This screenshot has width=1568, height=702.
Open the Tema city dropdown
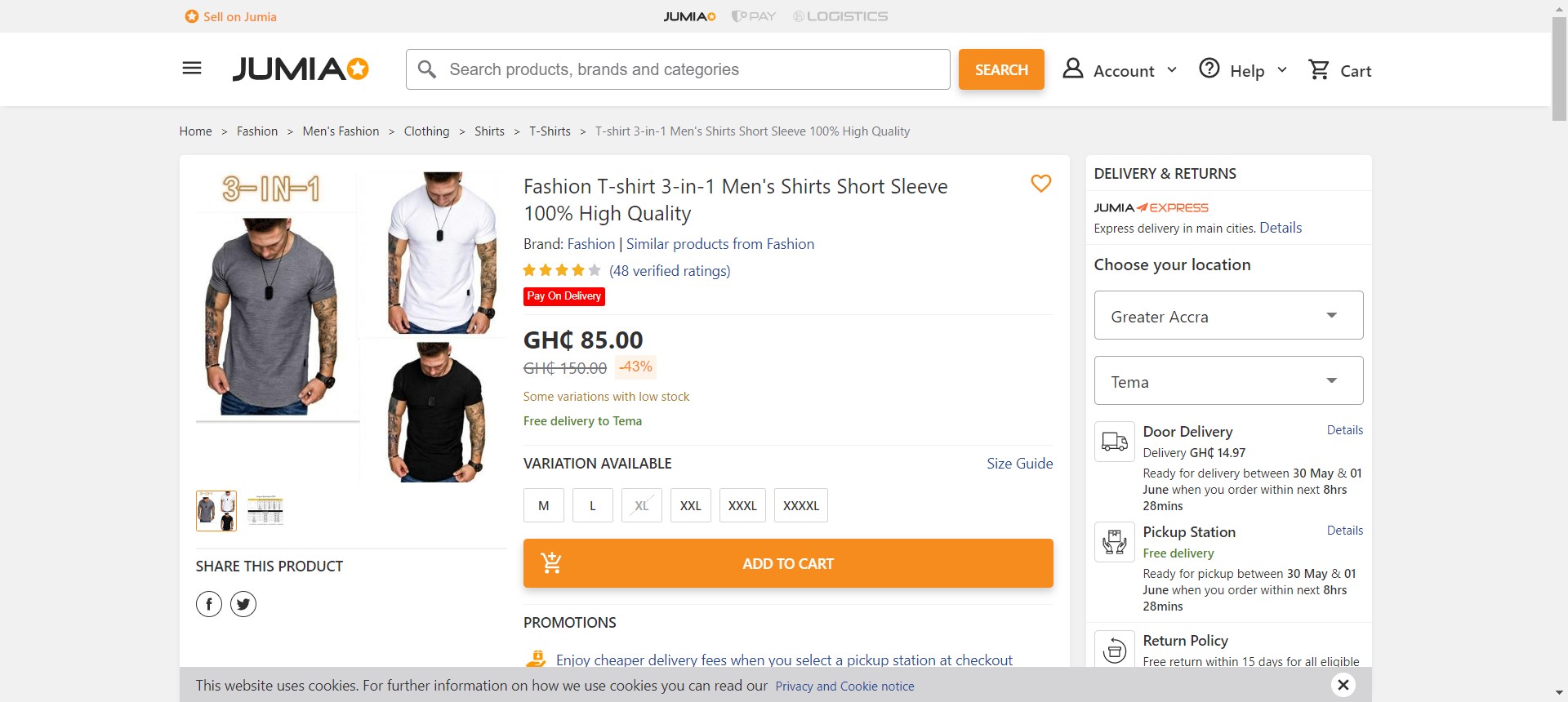[1228, 380]
